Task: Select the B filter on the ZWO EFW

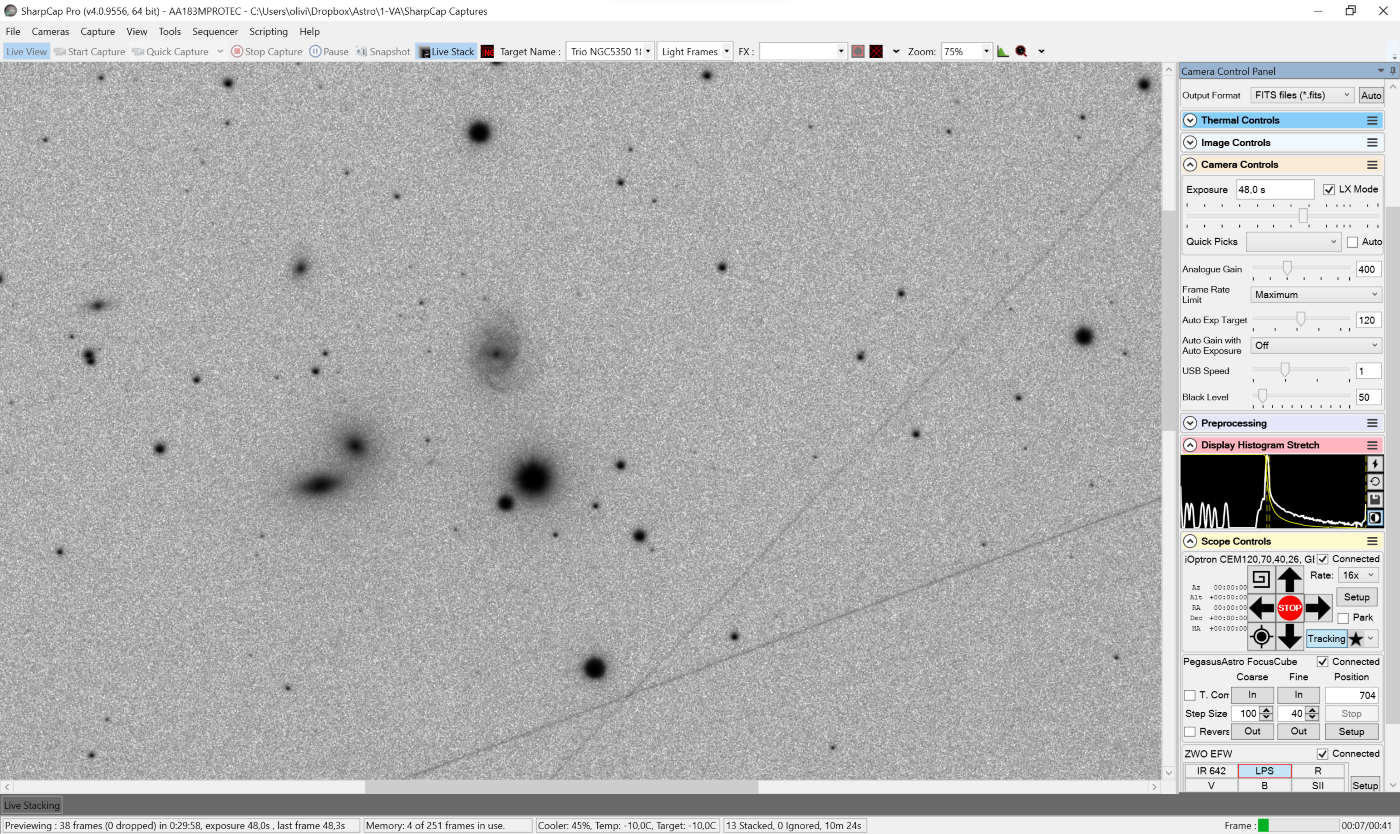Action: (1264, 785)
